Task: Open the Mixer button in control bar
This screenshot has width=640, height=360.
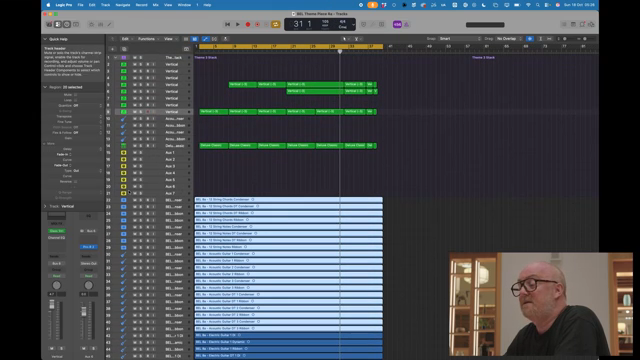Action: point(100,24)
